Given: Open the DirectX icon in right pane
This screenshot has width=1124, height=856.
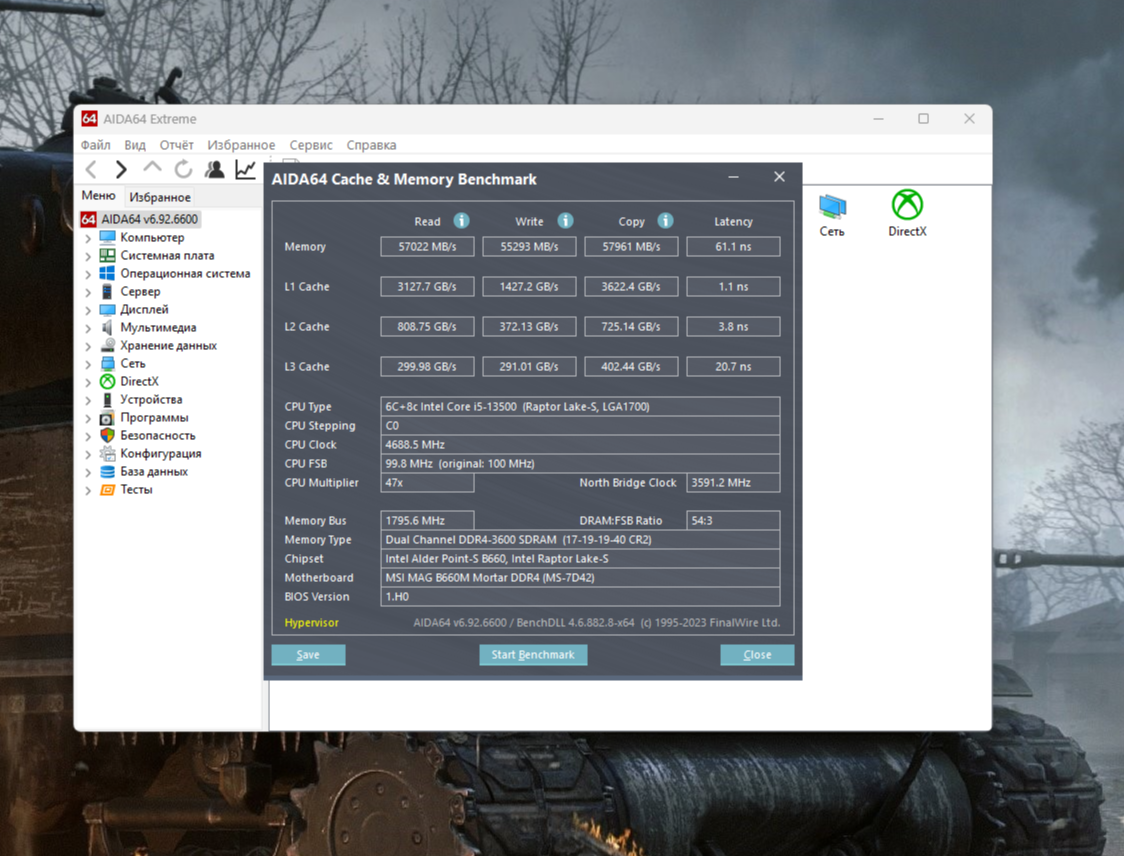Looking at the screenshot, I should [x=908, y=213].
